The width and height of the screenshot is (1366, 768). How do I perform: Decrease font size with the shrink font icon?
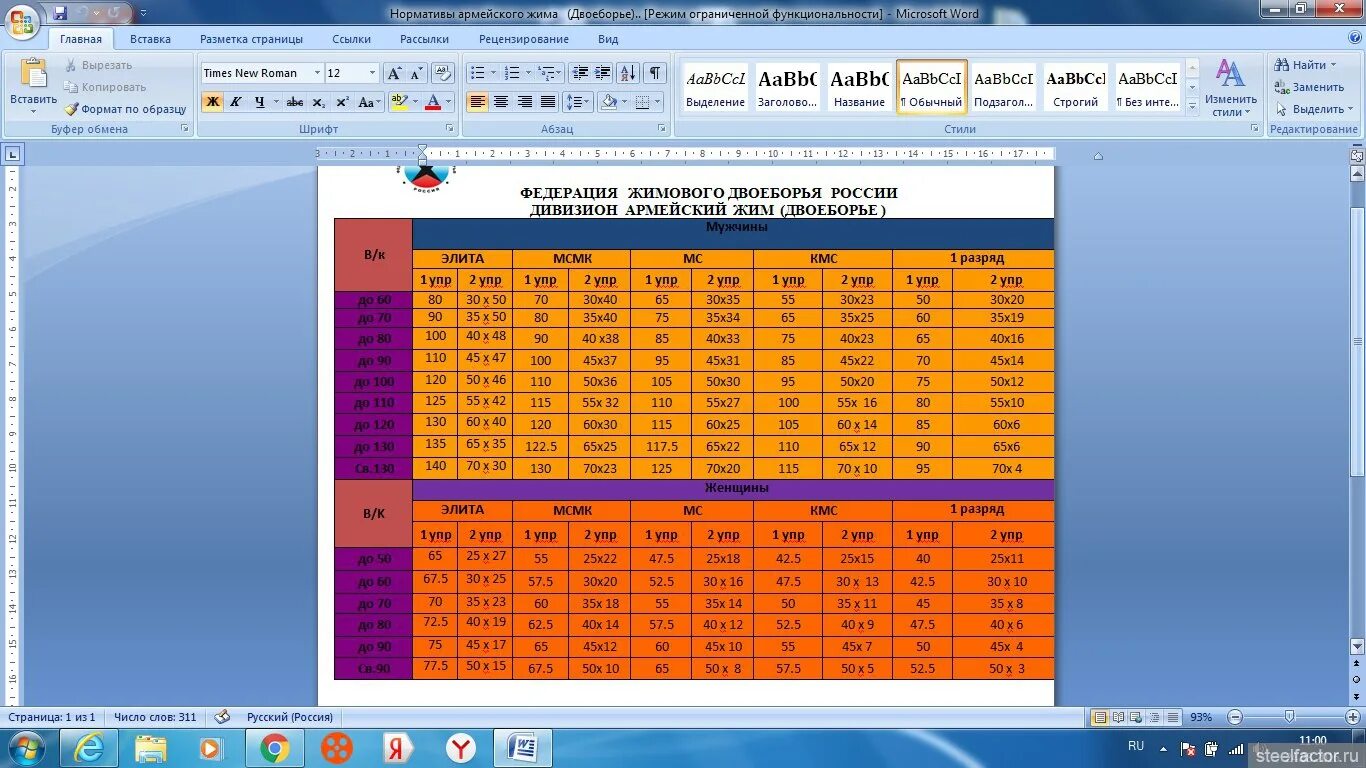[416, 73]
